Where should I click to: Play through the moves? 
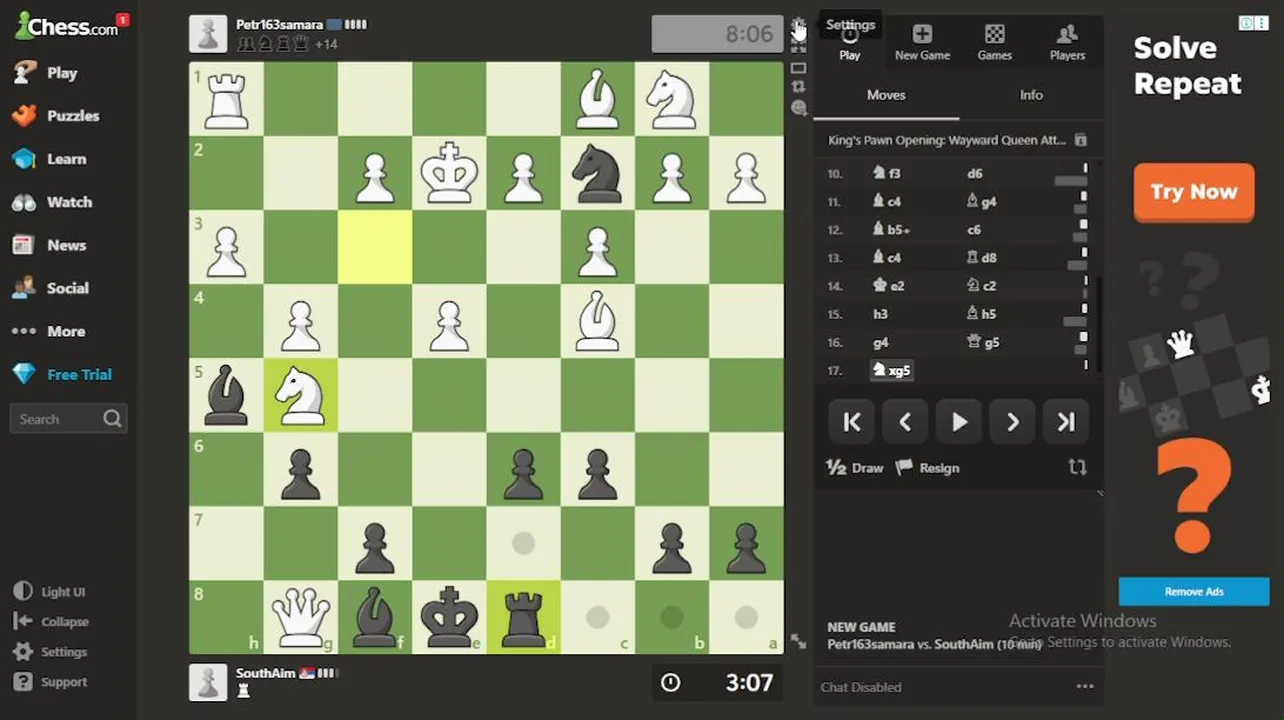click(959, 422)
